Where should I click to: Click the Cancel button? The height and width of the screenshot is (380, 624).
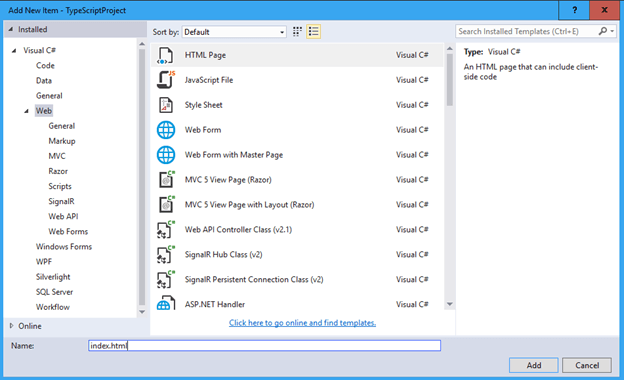tap(587, 365)
